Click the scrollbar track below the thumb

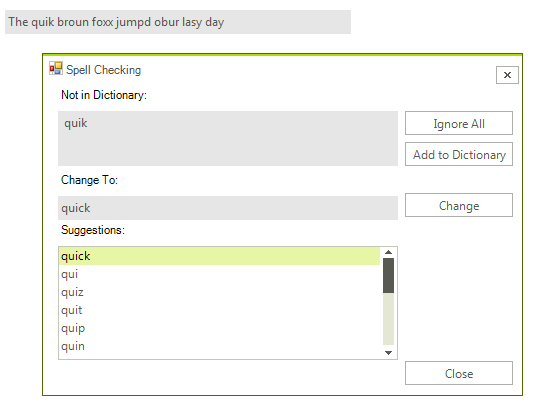click(388, 319)
